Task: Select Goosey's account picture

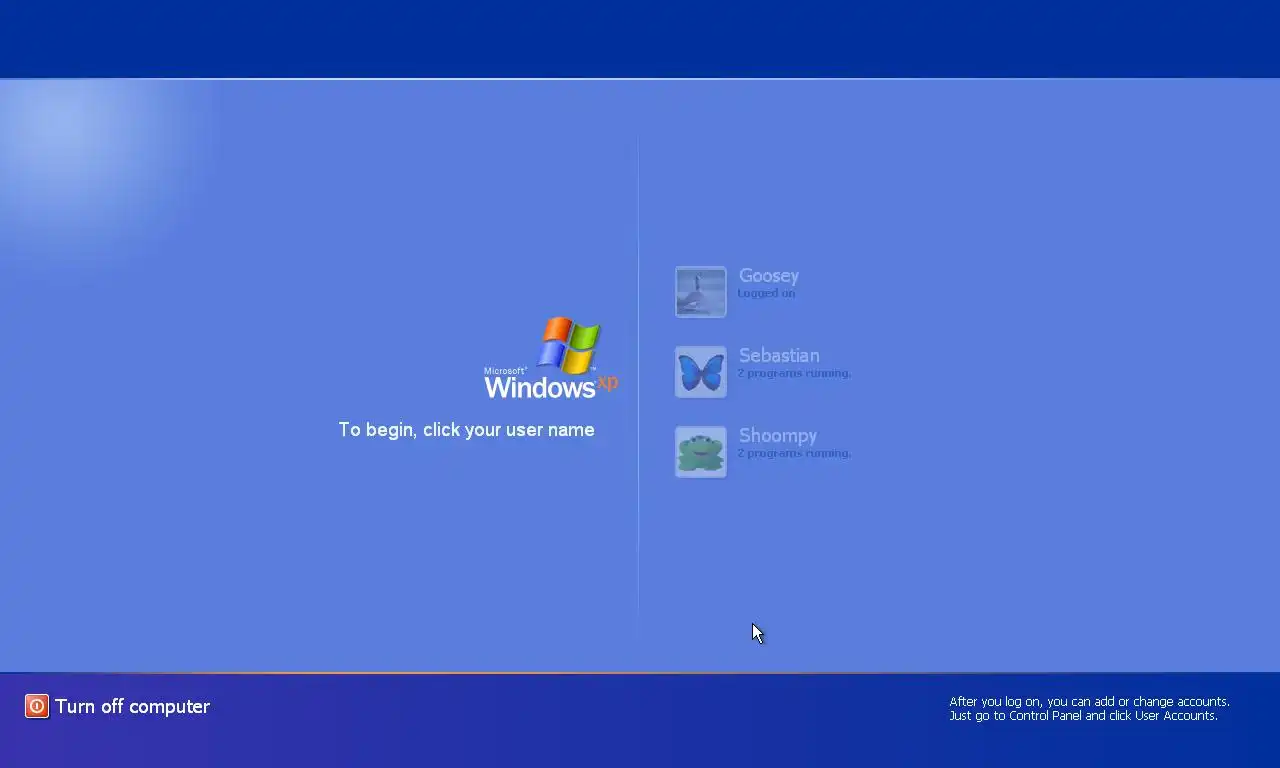Action: 701,292
